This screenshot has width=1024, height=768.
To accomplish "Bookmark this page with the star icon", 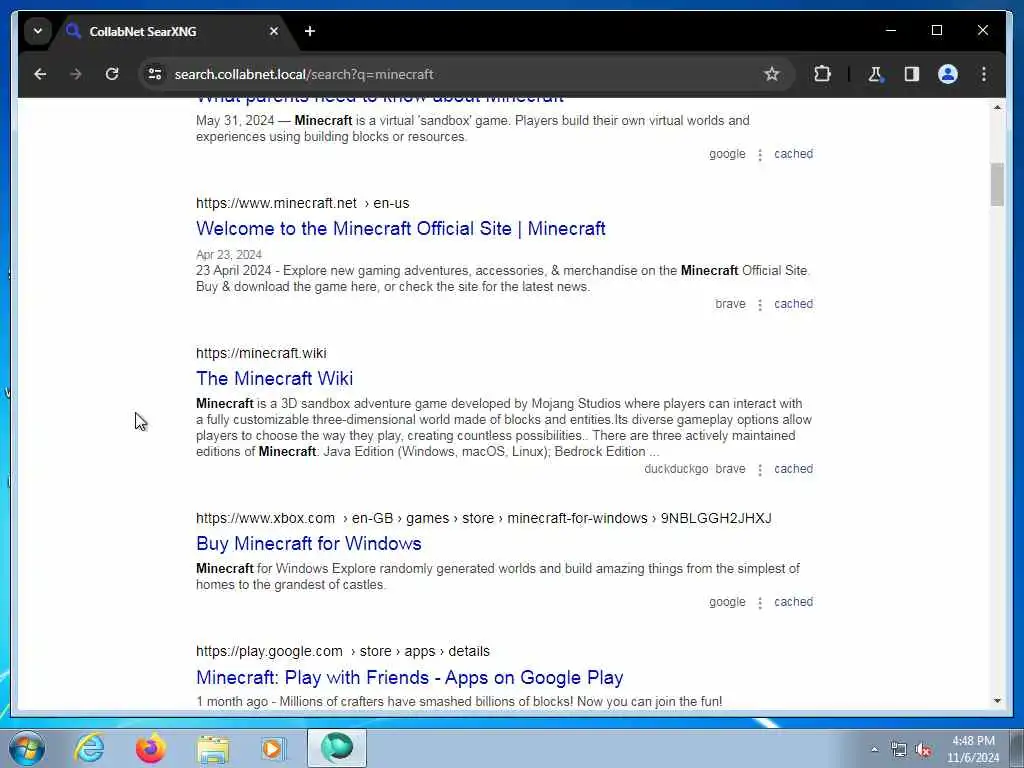I will click(772, 74).
